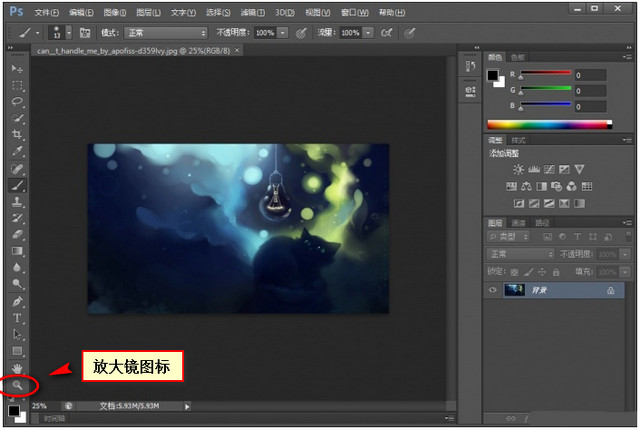The width and height of the screenshot is (640, 430).
Task: Pick a color from the spectrum ramp
Action: [550, 124]
